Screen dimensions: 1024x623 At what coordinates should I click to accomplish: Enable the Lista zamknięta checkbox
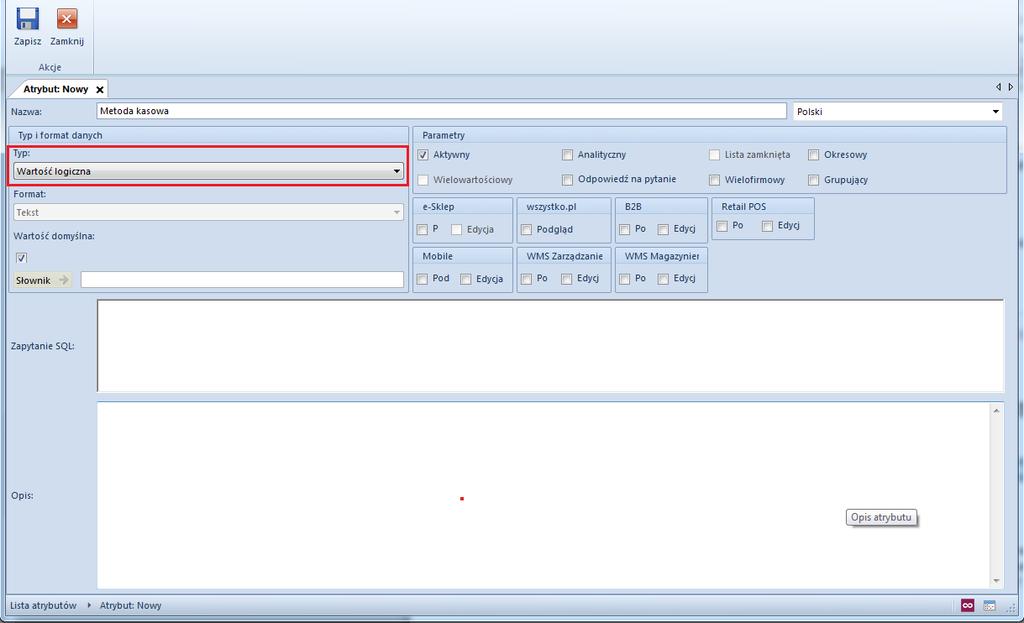[x=714, y=155]
